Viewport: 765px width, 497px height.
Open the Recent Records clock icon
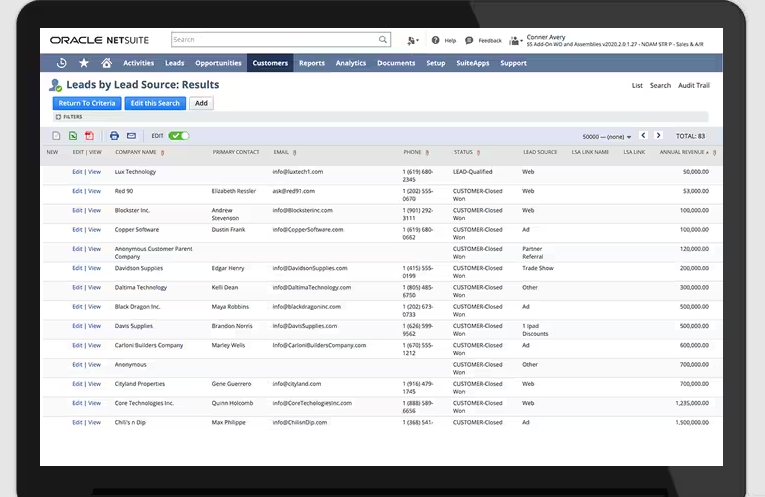point(61,63)
